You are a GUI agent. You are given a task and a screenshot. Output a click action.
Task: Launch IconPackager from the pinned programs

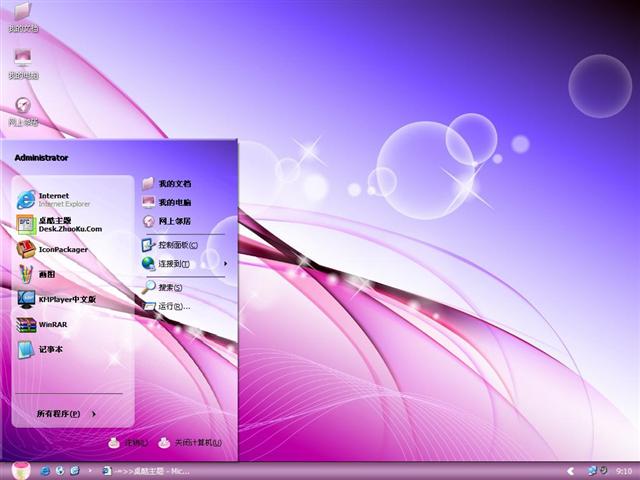(62, 249)
